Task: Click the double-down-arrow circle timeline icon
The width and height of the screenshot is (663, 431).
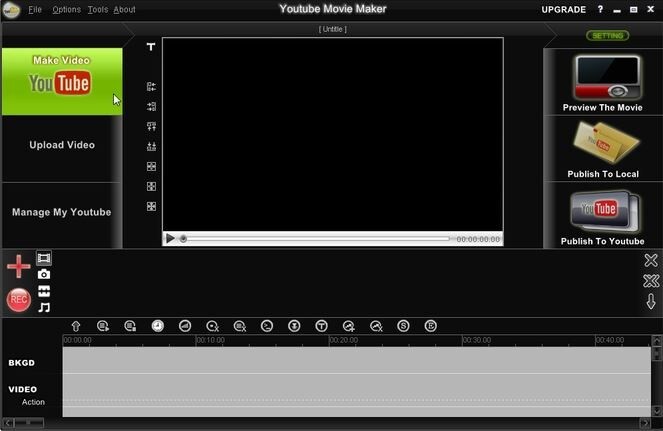Action: click(294, 326)
